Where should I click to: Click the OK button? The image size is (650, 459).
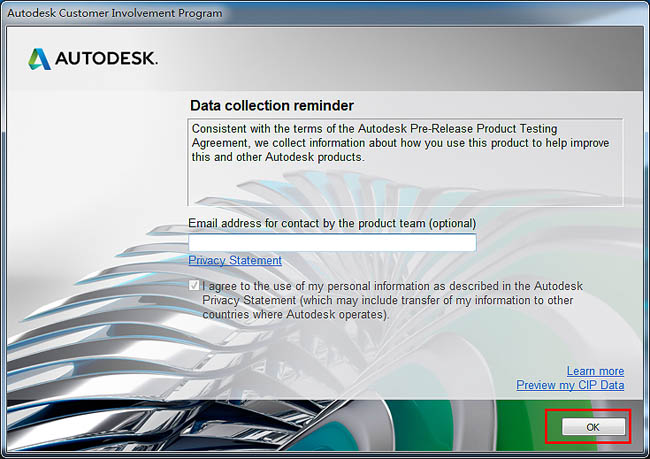coord(593,427)
